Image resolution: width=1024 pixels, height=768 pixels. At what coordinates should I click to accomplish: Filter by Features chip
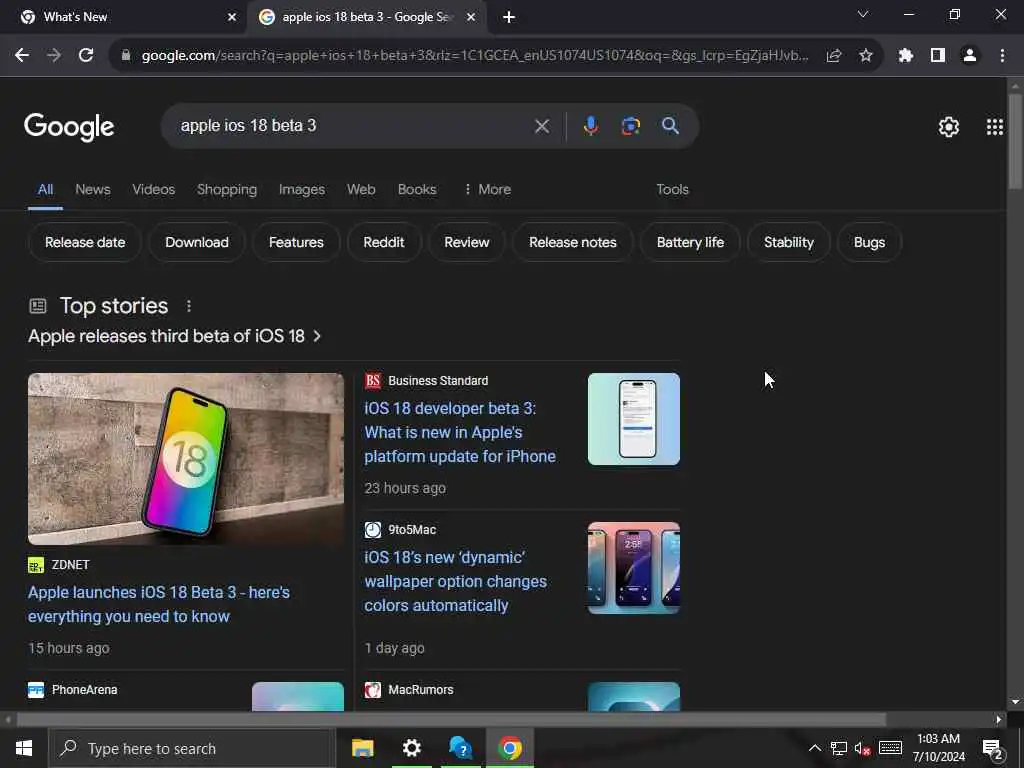[296, 242]
